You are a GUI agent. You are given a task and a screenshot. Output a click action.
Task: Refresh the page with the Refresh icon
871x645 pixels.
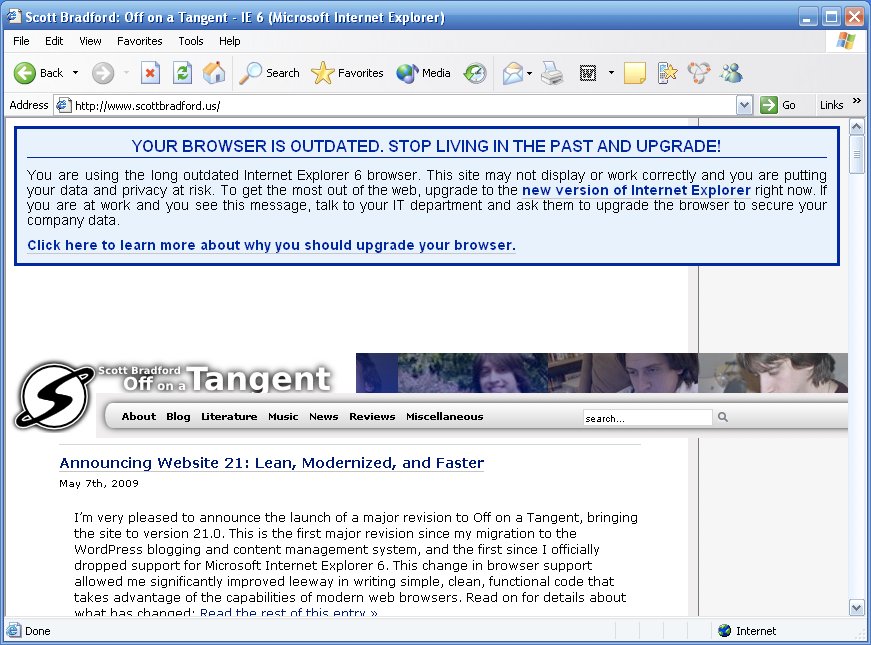tap(182, 73)
